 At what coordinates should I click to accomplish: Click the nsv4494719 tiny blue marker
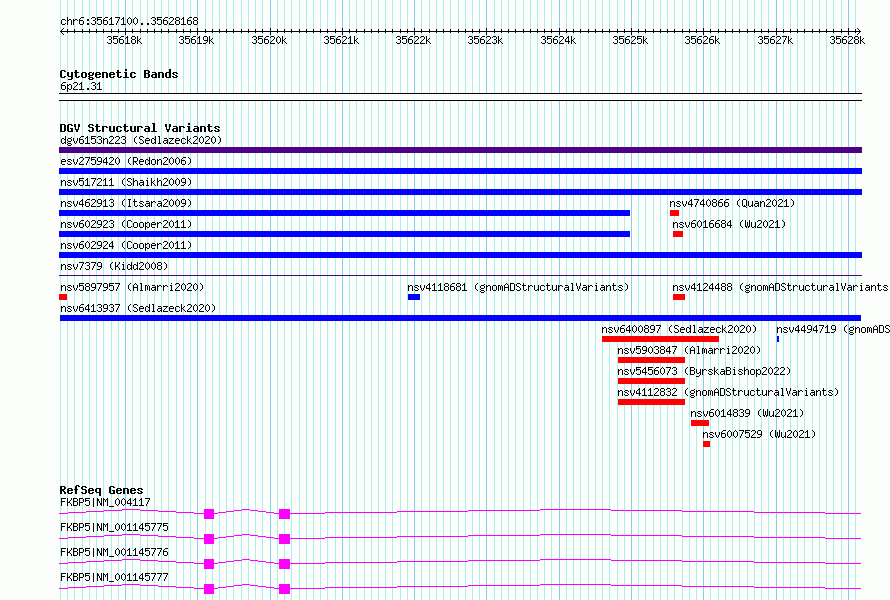778,339
